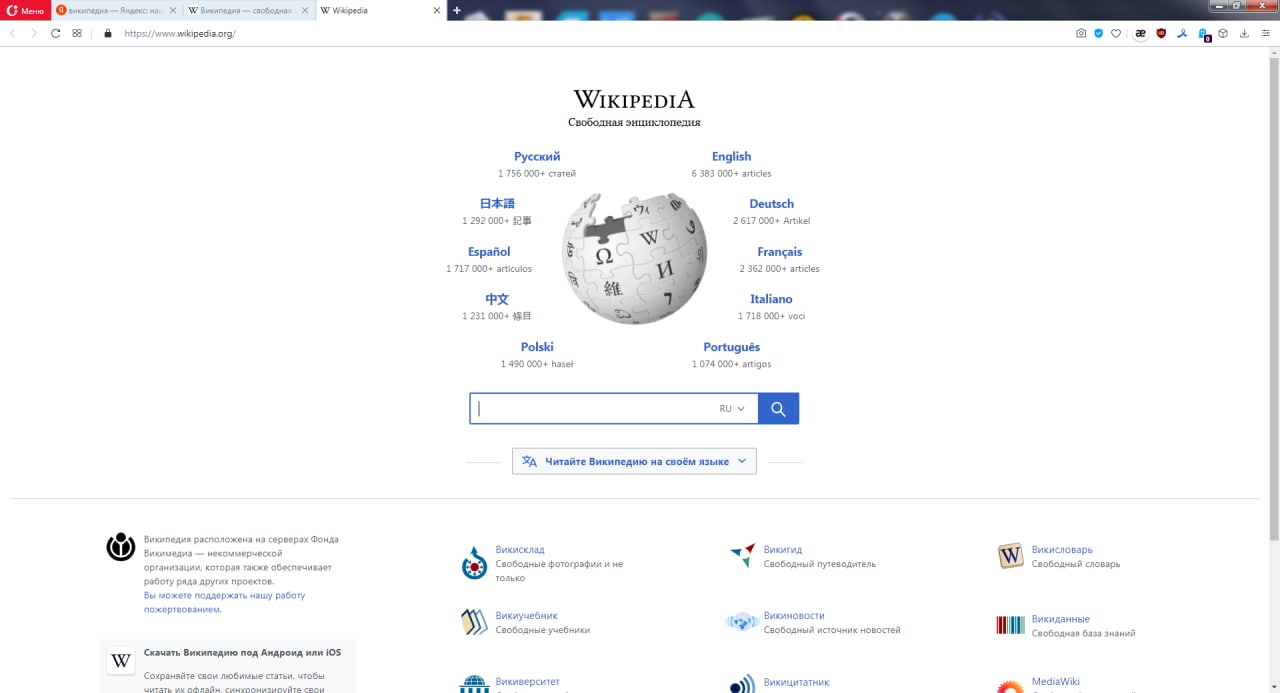Open Japanese 日本語 Wikipedia
Image resolution: width=1280 pixels, height=693 pixels.
pos(497,204)
